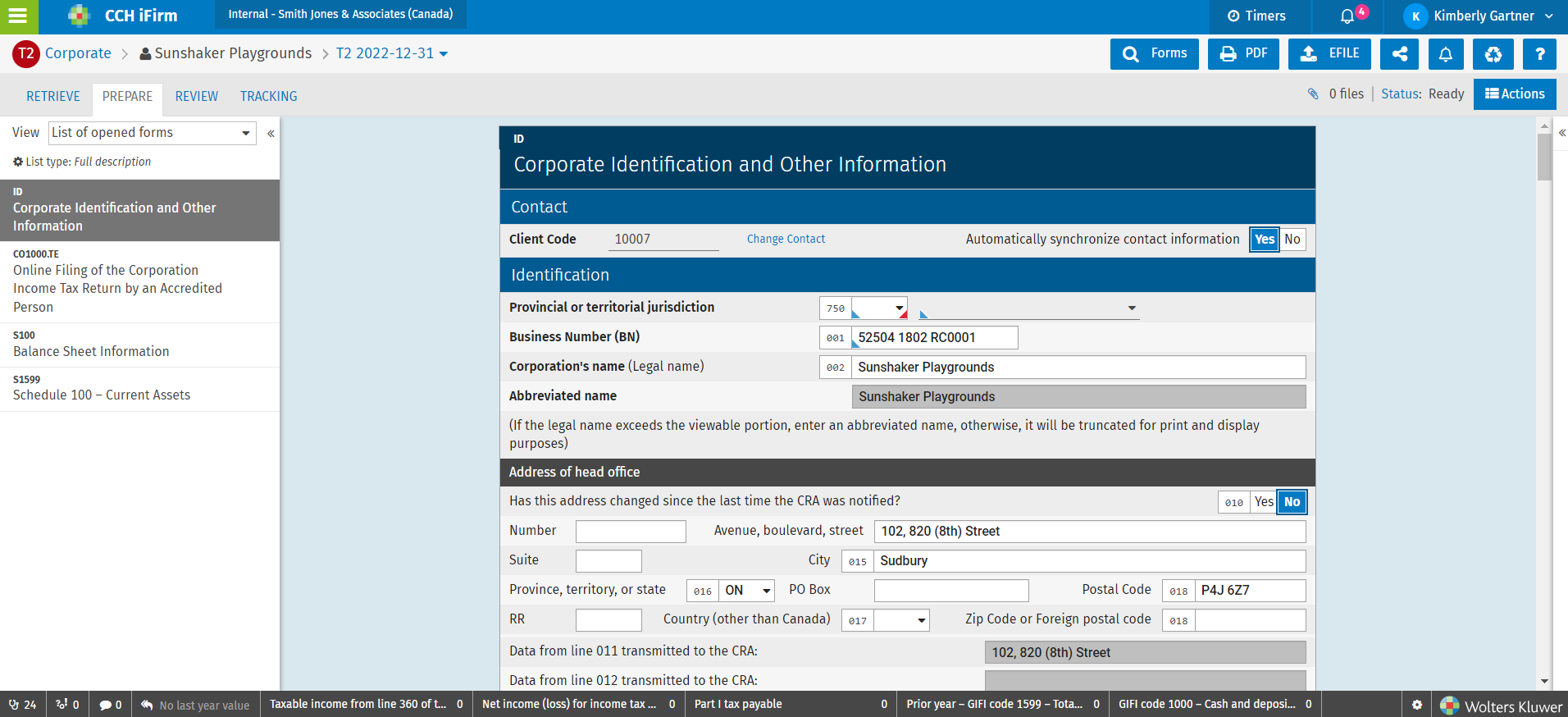Set synchronize contact information to No
The height and width of the screenshot is (717, 1568).
1292,240
